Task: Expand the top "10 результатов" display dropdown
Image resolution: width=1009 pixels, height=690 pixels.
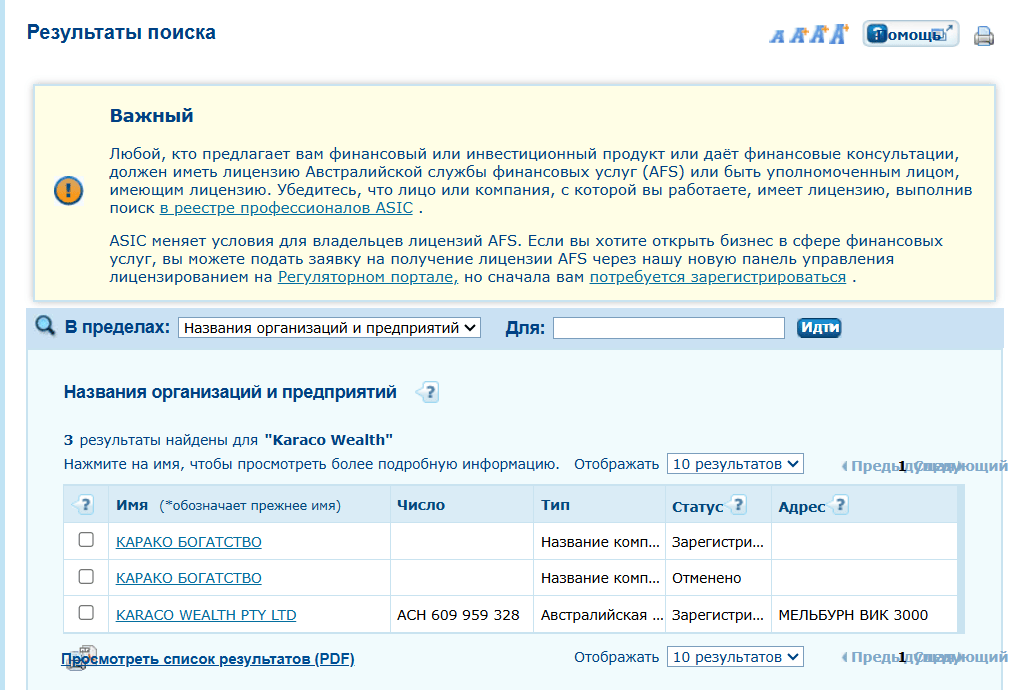Action: 735,464
